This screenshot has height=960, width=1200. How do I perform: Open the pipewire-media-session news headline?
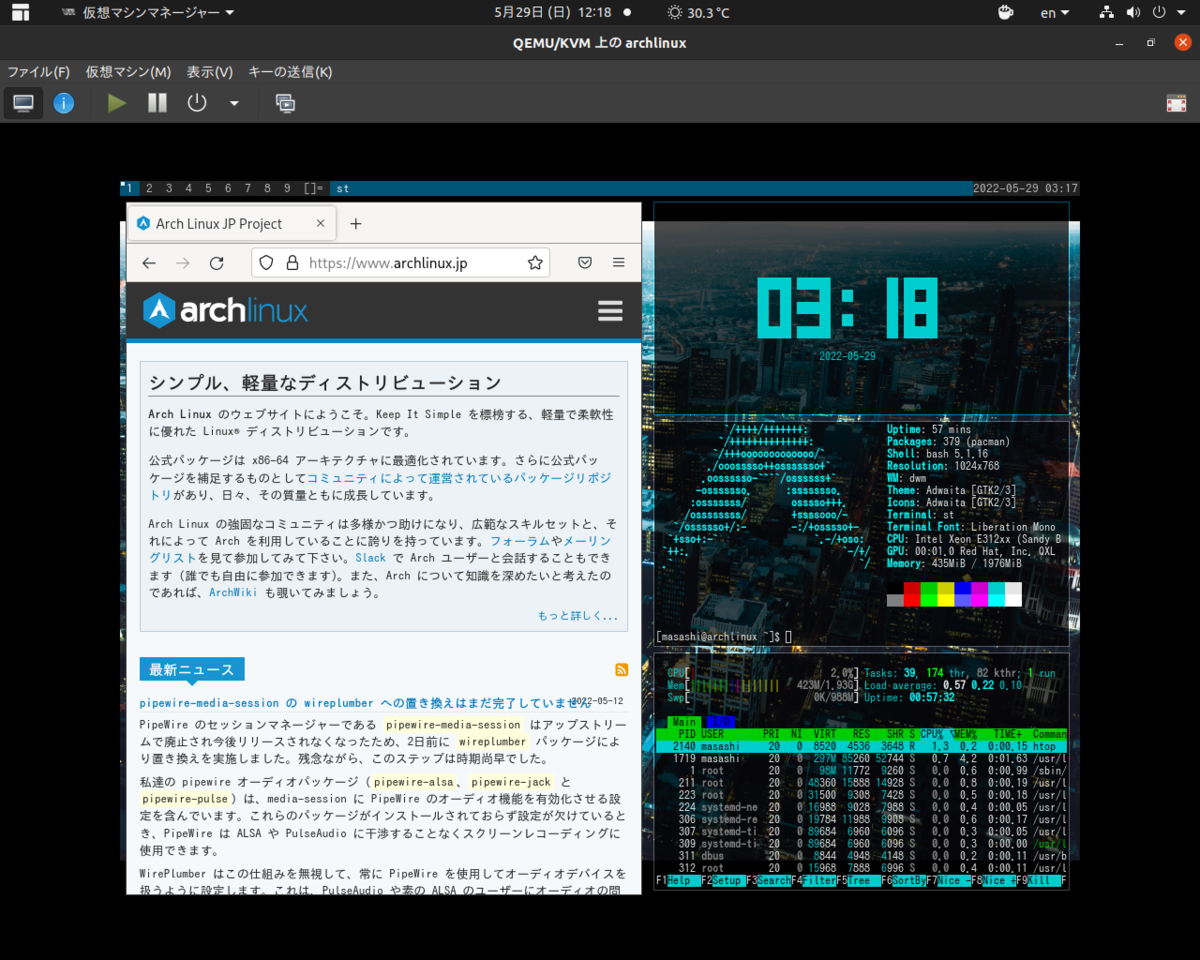pos(365,703)
